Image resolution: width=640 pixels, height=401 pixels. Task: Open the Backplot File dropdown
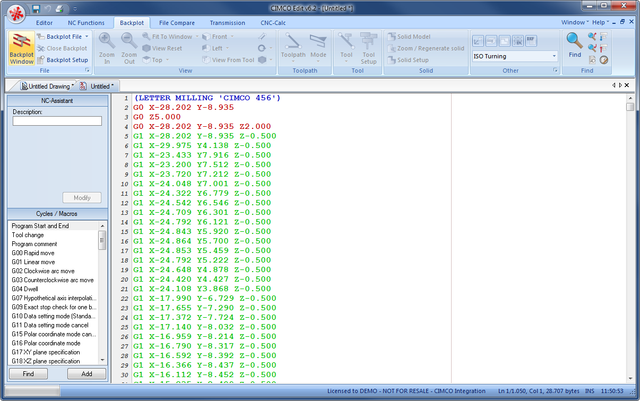point(63,36)
